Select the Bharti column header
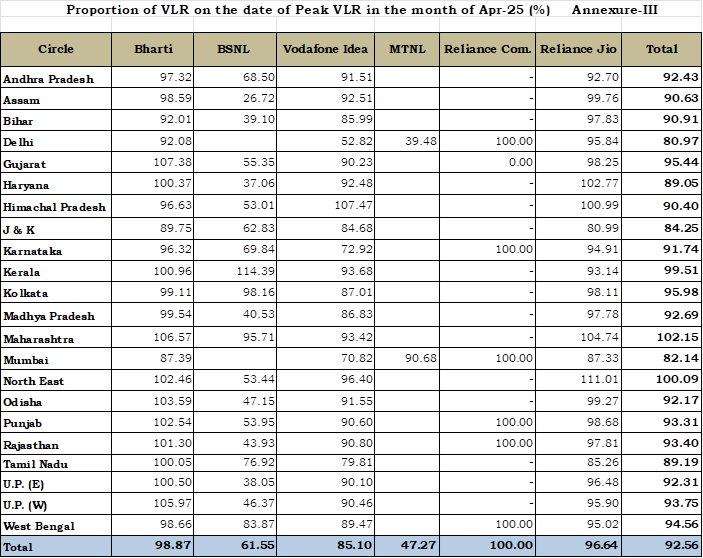 (153, 49)
